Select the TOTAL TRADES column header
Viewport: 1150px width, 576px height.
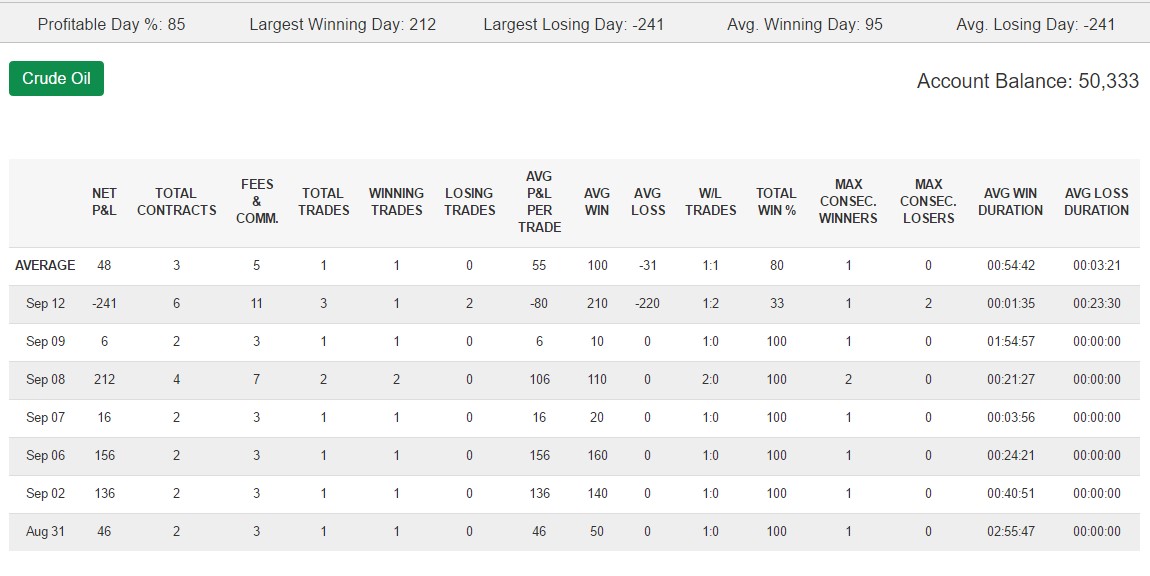pyautogui.click(x=323, y=202)
